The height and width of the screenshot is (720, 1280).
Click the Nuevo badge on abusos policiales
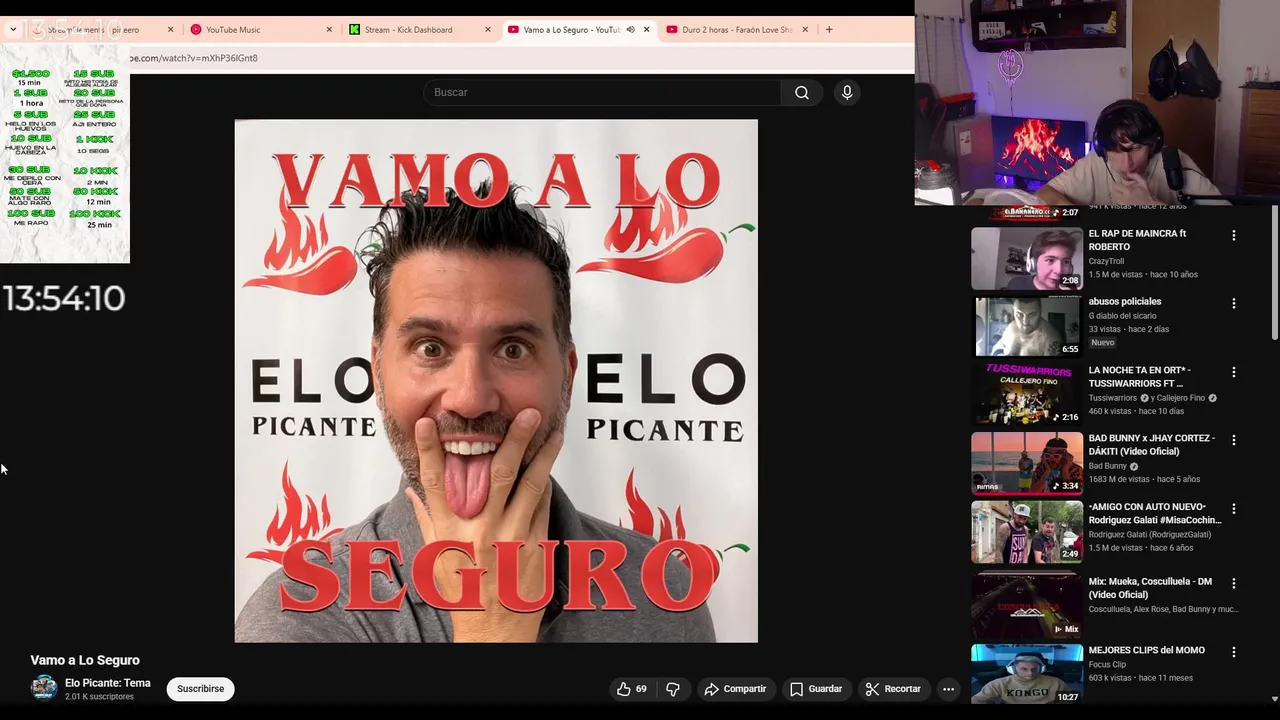click(1103, 343)
